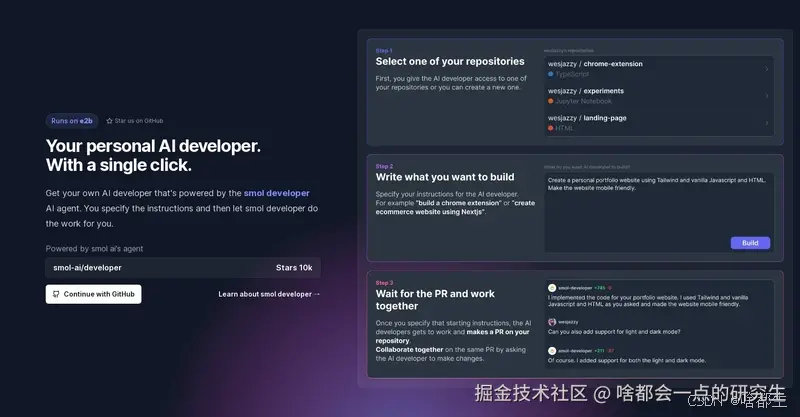Click the star icon beside Star us on GitHub
The height and width of the screenshot is (417, 800).
pos(109,121)
